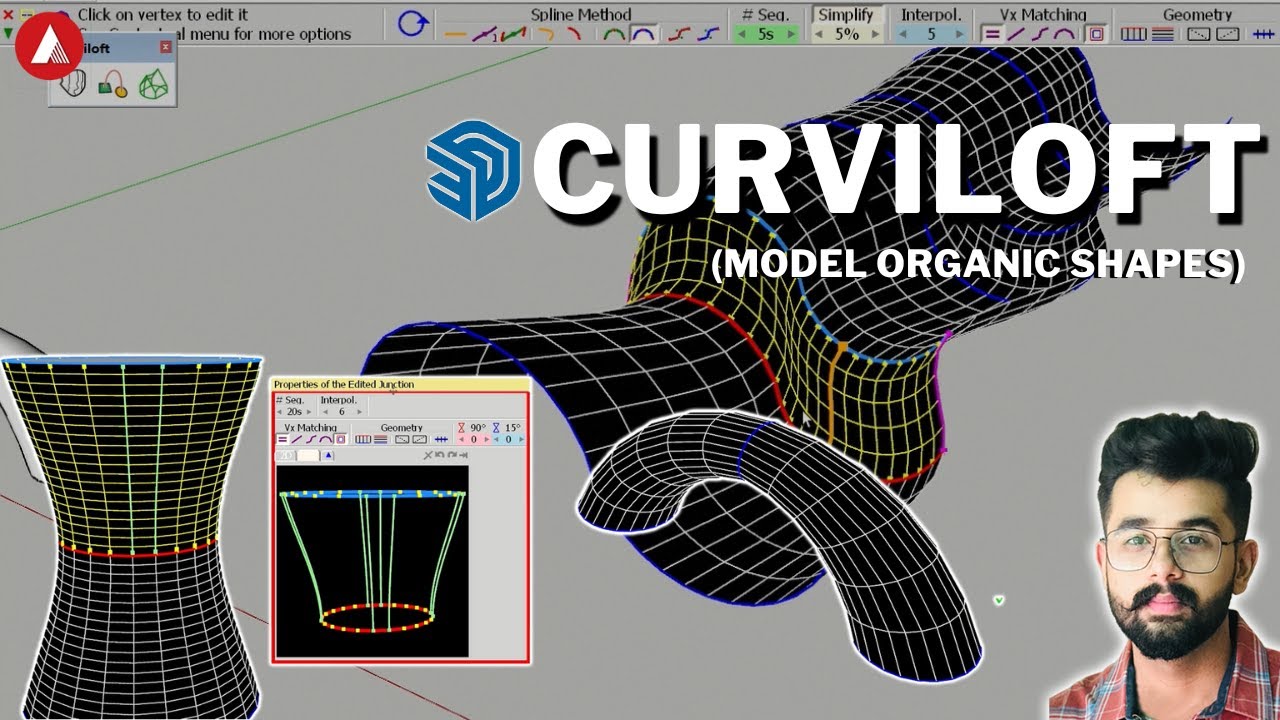Click blue triple-cross icon in Properties panel
Image resolution: width=1280 pixels, height=720 pixels.
click(x=441, y=440)
